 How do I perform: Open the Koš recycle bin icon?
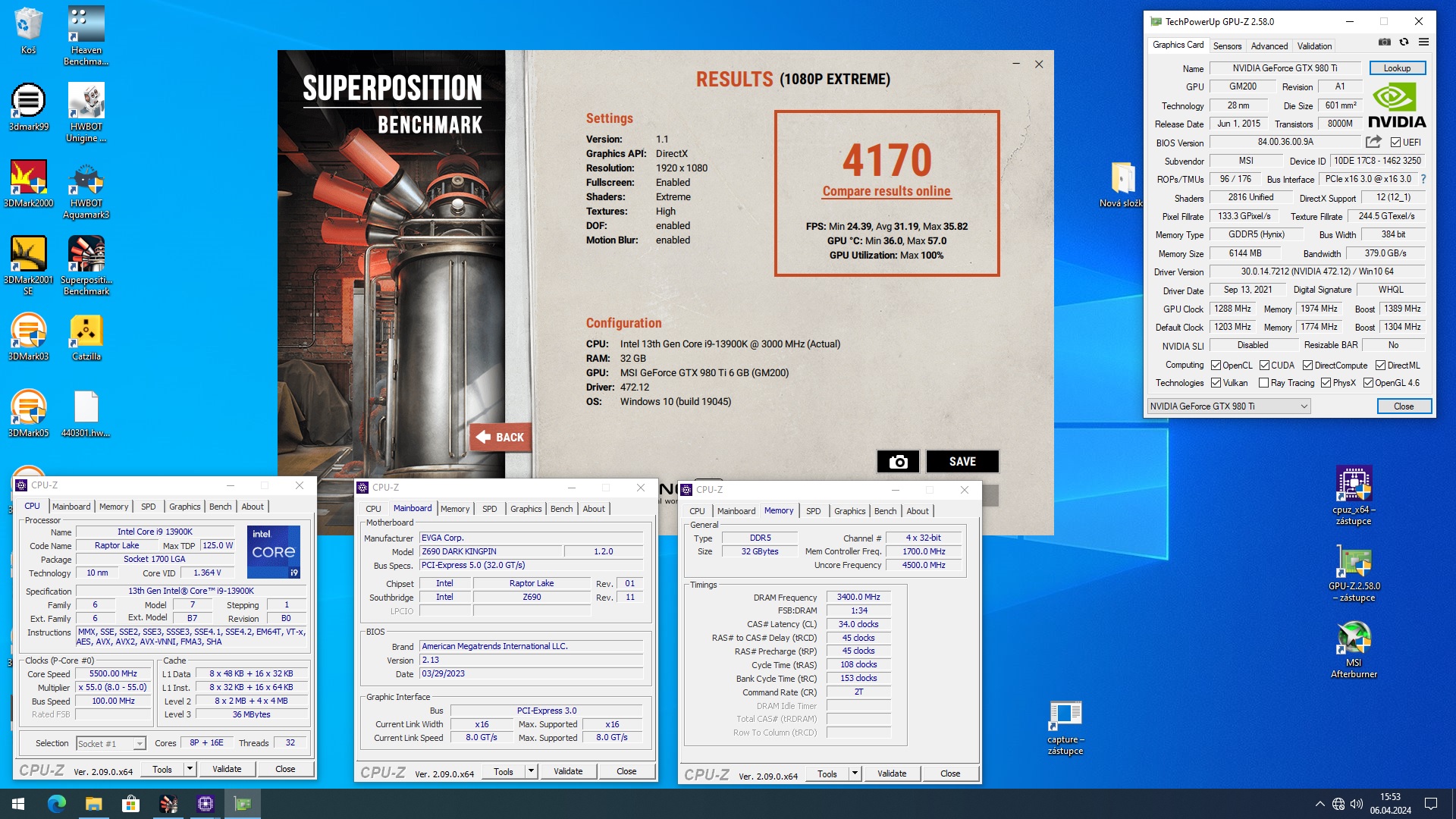pyautogui.click(x=28, y=30)
